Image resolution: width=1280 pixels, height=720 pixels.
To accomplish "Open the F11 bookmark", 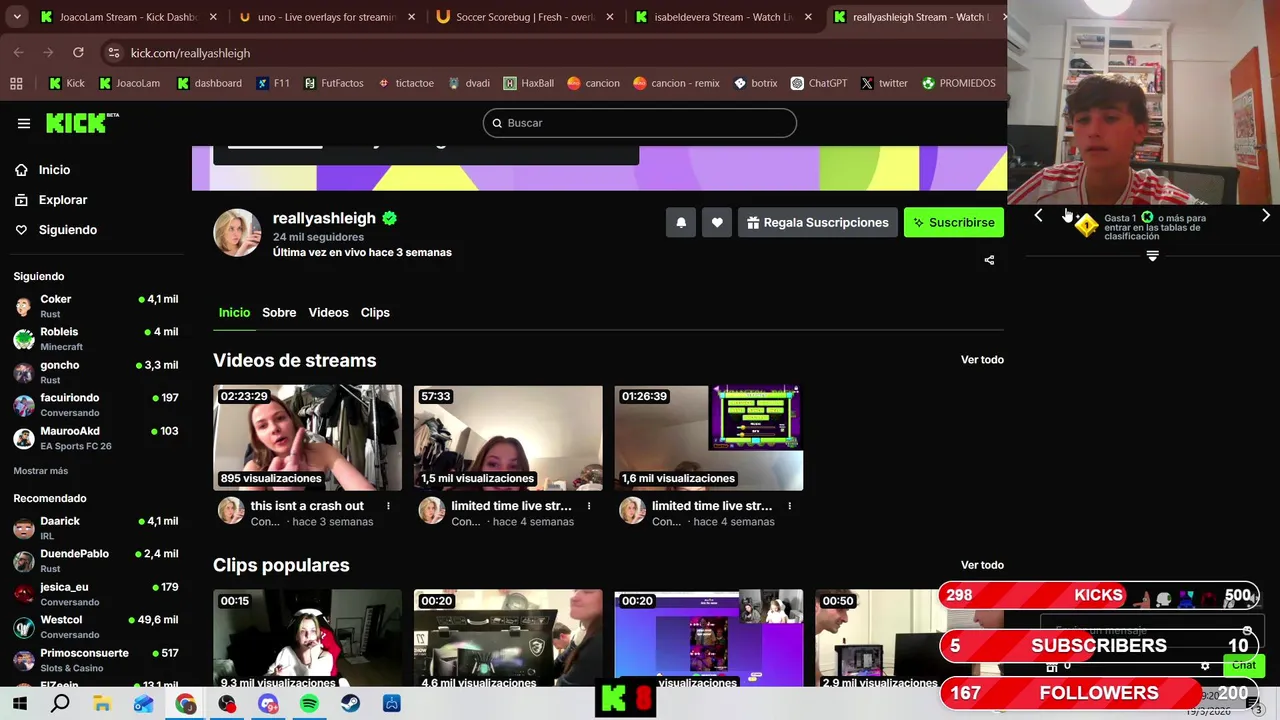I will (273, 83).
